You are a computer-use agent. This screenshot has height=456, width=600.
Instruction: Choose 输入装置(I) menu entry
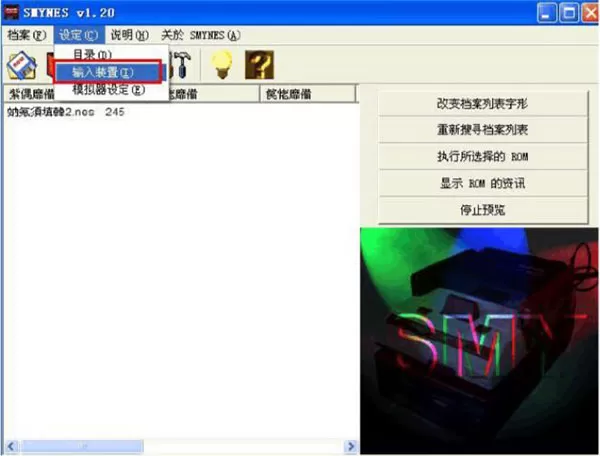tap(108, 72)
